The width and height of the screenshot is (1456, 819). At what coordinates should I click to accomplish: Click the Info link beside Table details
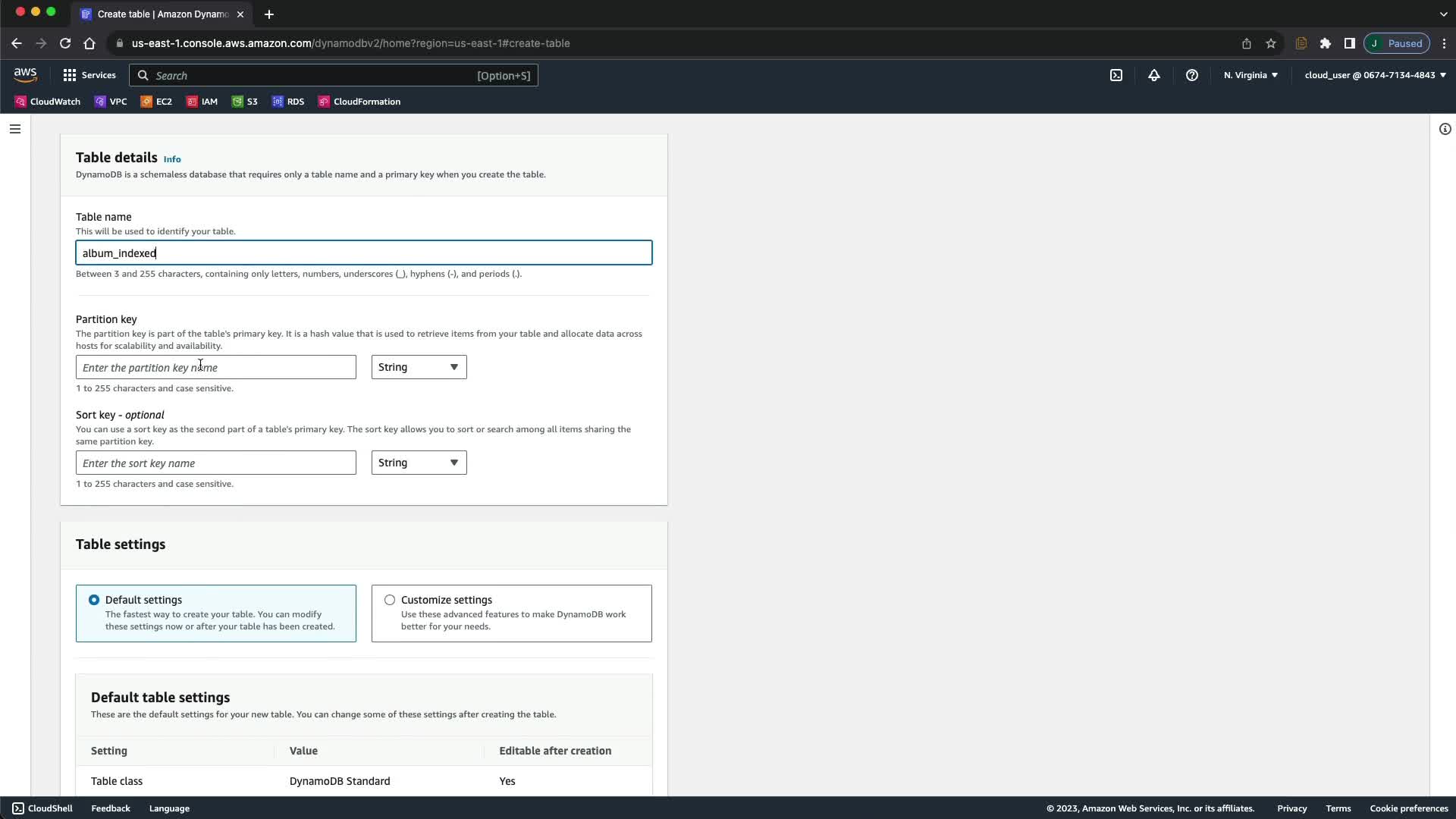click(x=172, y=159)
